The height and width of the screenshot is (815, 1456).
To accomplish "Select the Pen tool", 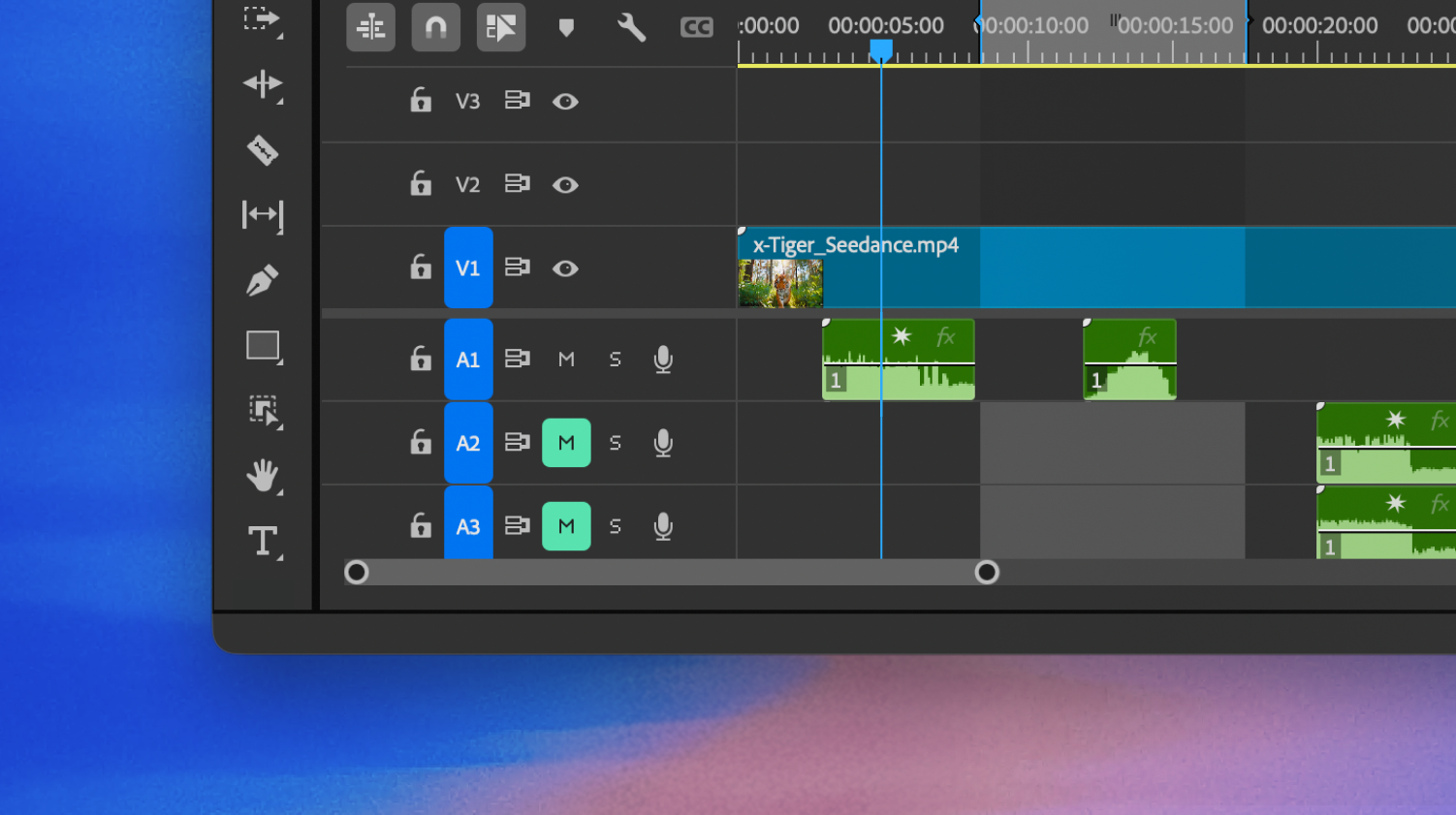I will (263, 281).
